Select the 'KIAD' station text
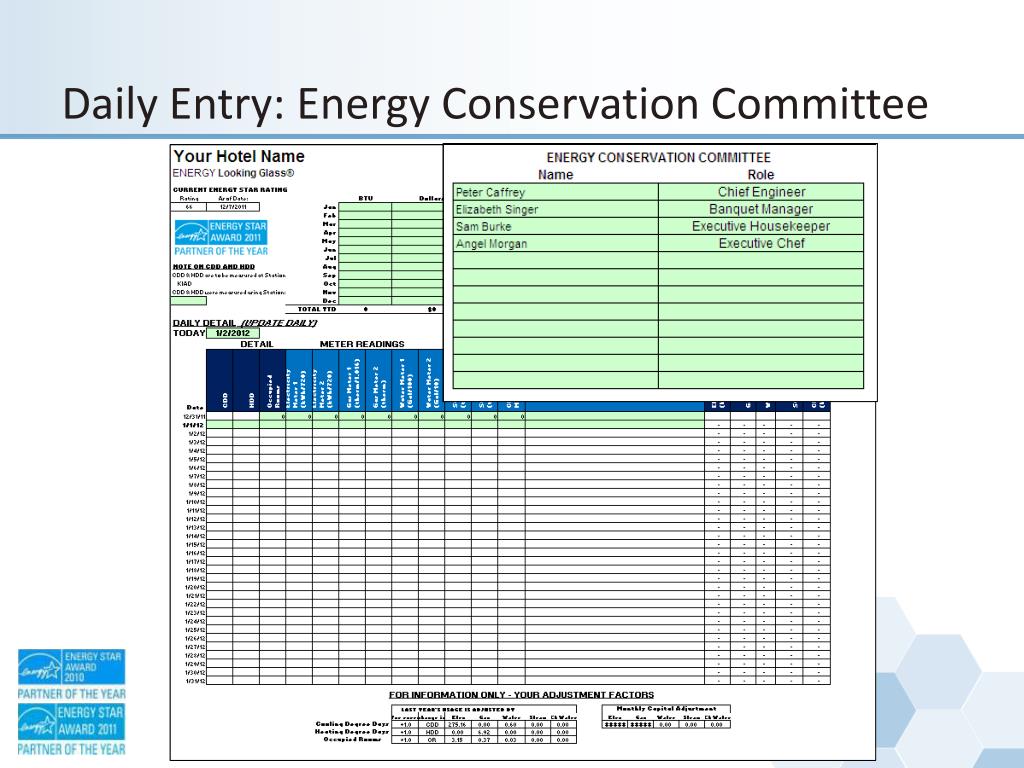Image resolution: width=1024 pixels, height=768 pixels. [185, 283]
